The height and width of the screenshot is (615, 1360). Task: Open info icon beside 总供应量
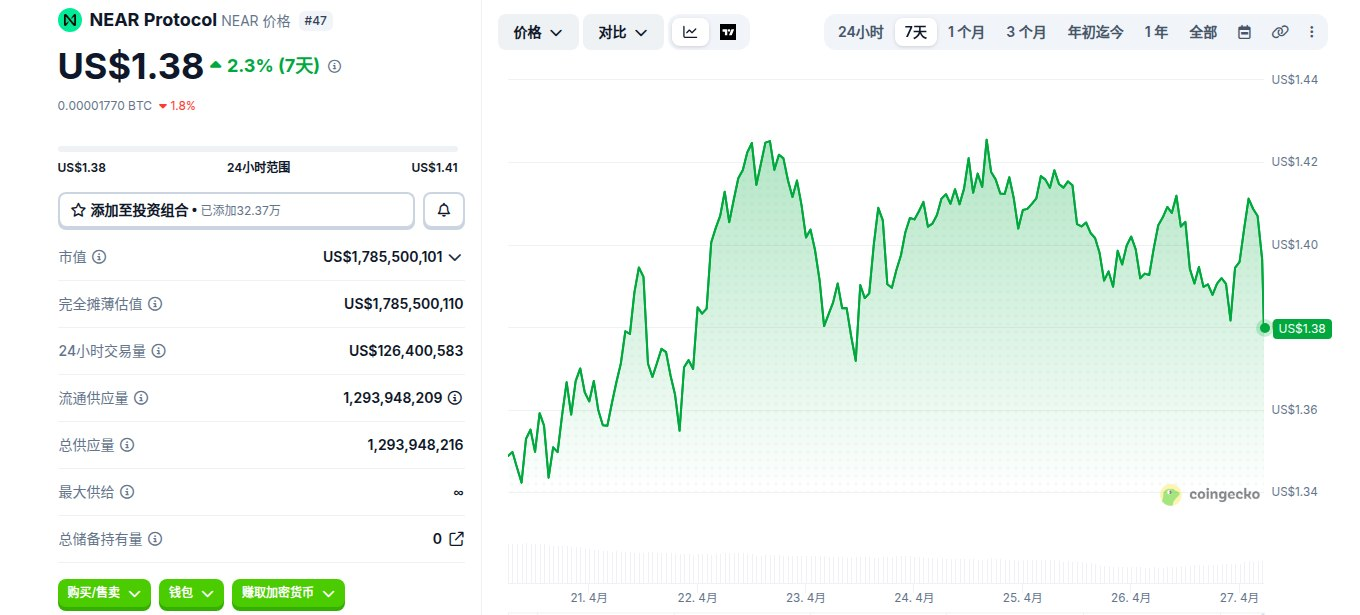[x=127, y=445]
